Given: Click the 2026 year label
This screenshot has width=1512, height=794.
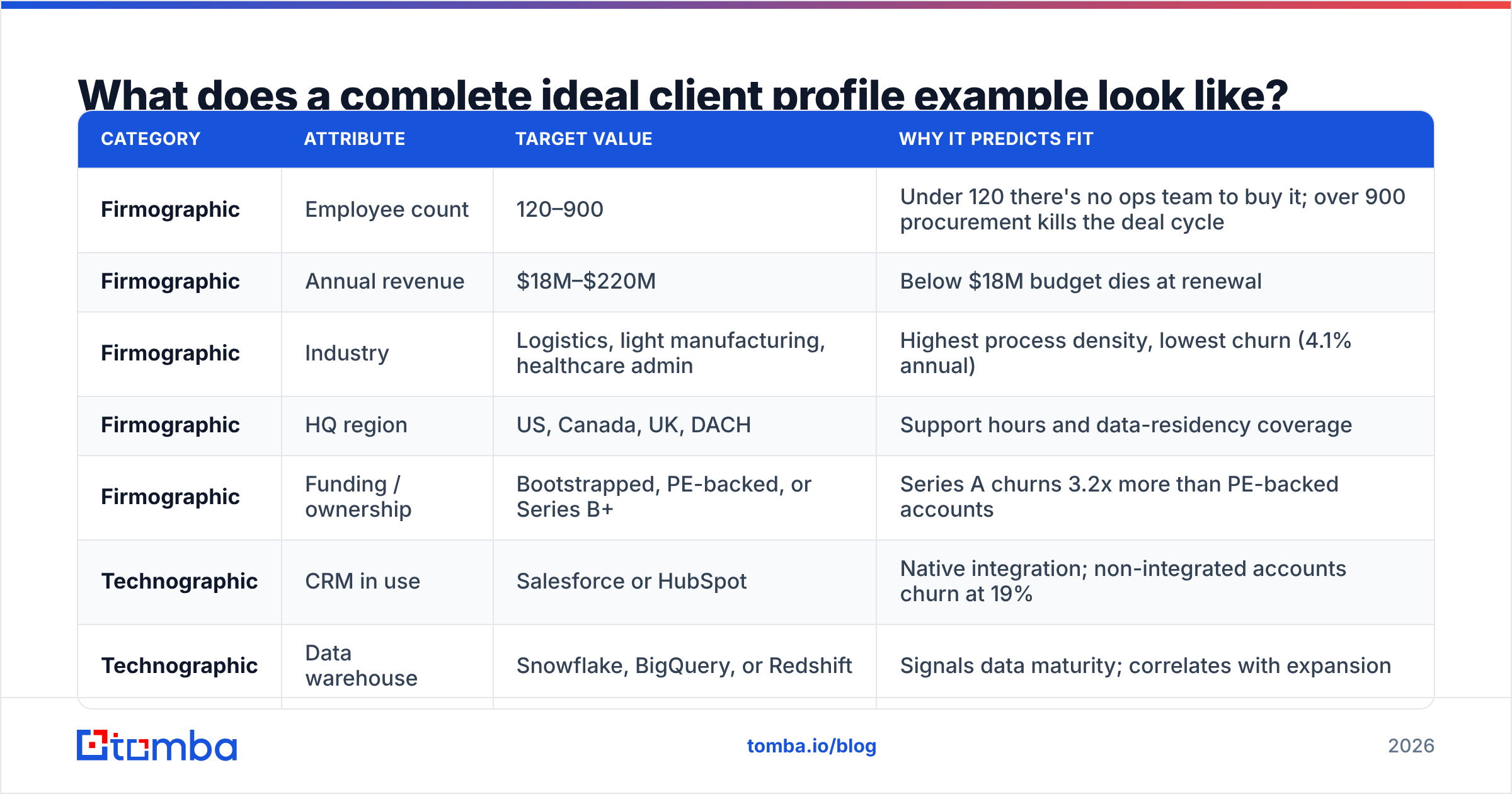Looking at the screenshot, I should (x=1411, y=746).
